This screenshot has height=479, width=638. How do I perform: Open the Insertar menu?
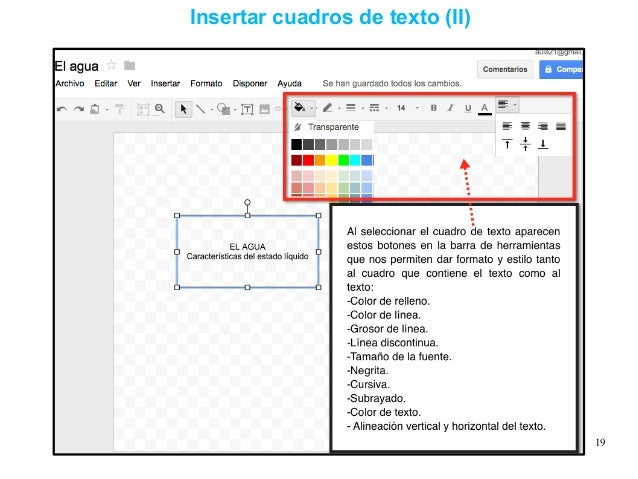[x=165, y=83]
